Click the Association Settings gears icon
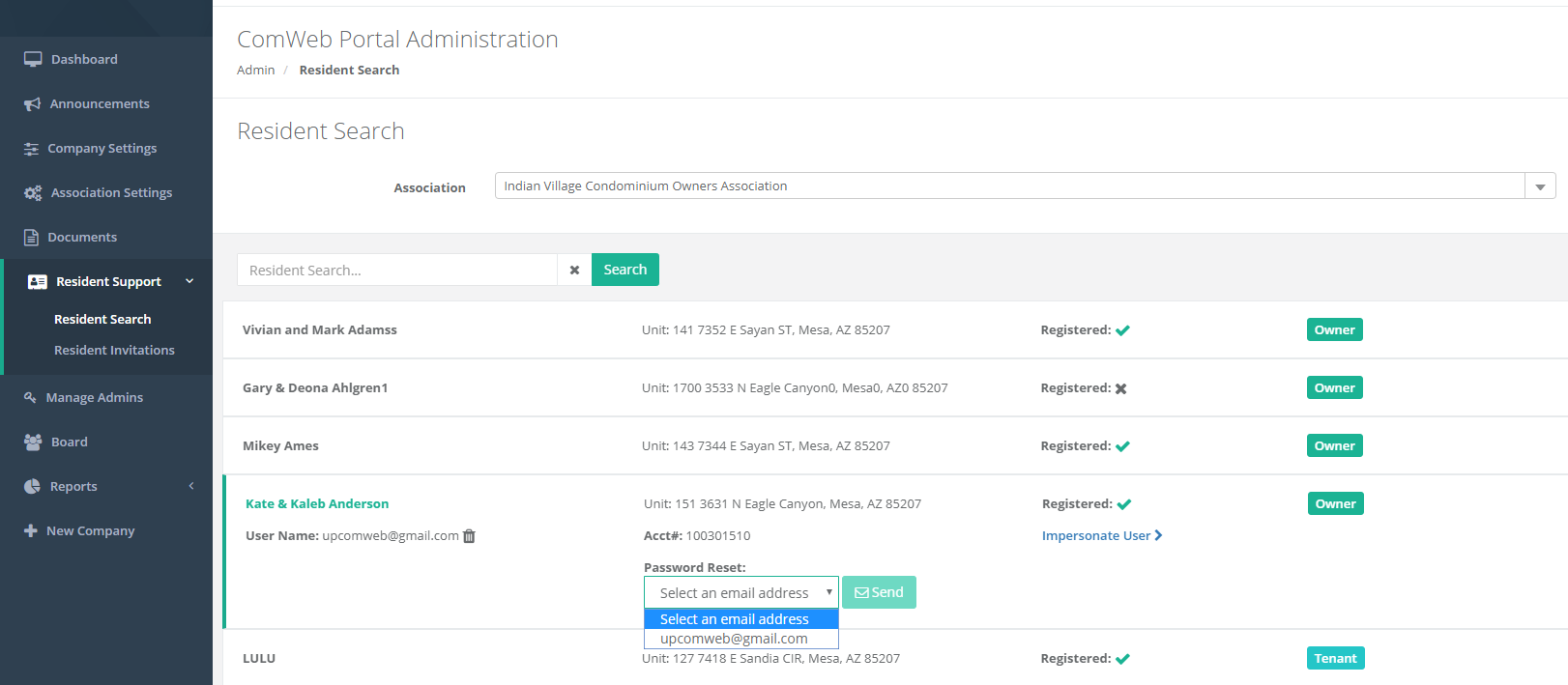 (x=33, y=193)
